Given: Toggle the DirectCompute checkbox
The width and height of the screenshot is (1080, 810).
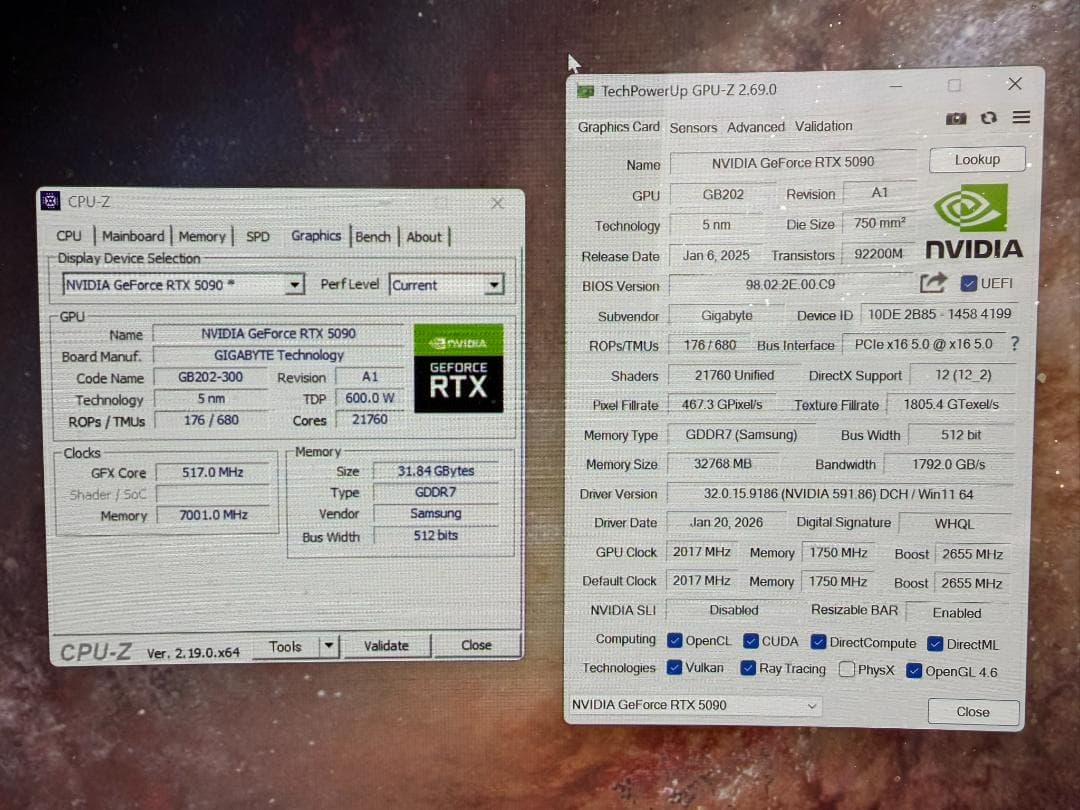Looking at the screenshot, I should coord(818,642).
